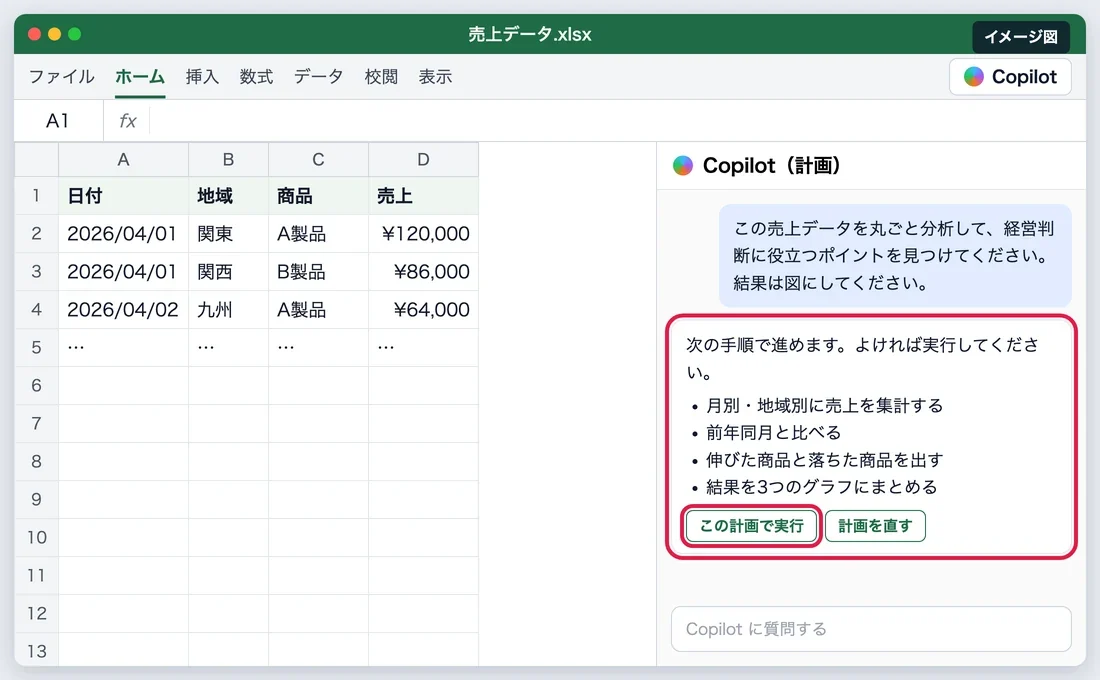Open the ファイル menu
The height and width of the screenshot is (680, 1100).
pos(62,76)
